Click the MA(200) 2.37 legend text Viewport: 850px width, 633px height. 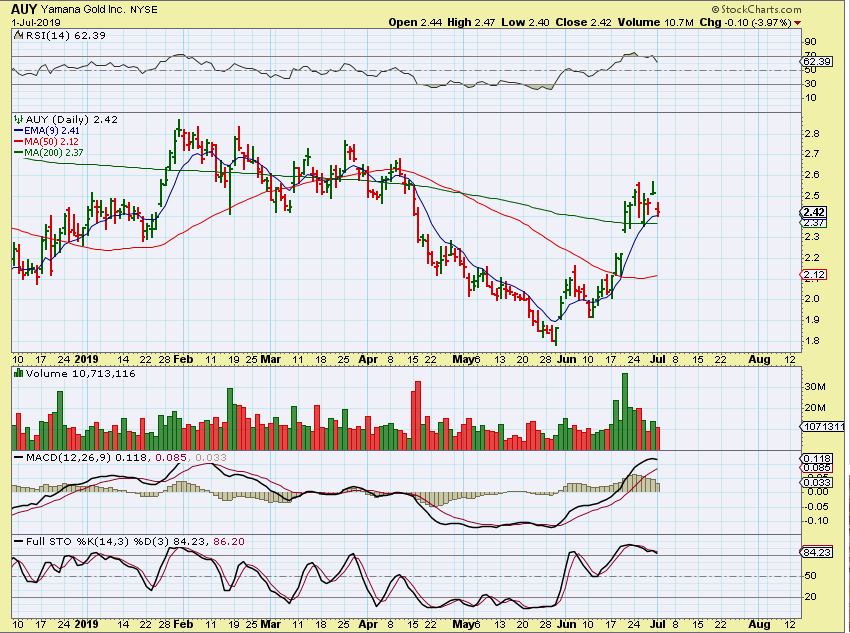(x=56, y=153)
